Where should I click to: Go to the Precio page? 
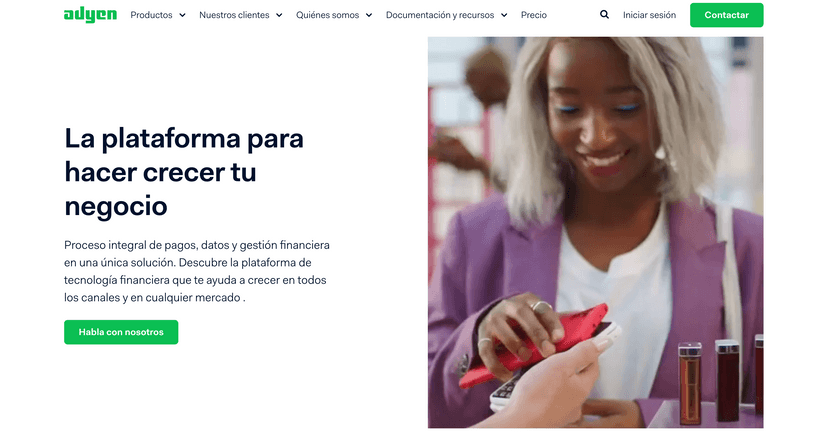point(534,15)
